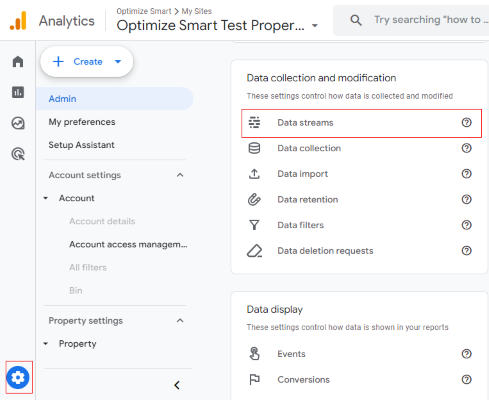
Task: Open the Data streams link
Action: (x=305, y=123)
